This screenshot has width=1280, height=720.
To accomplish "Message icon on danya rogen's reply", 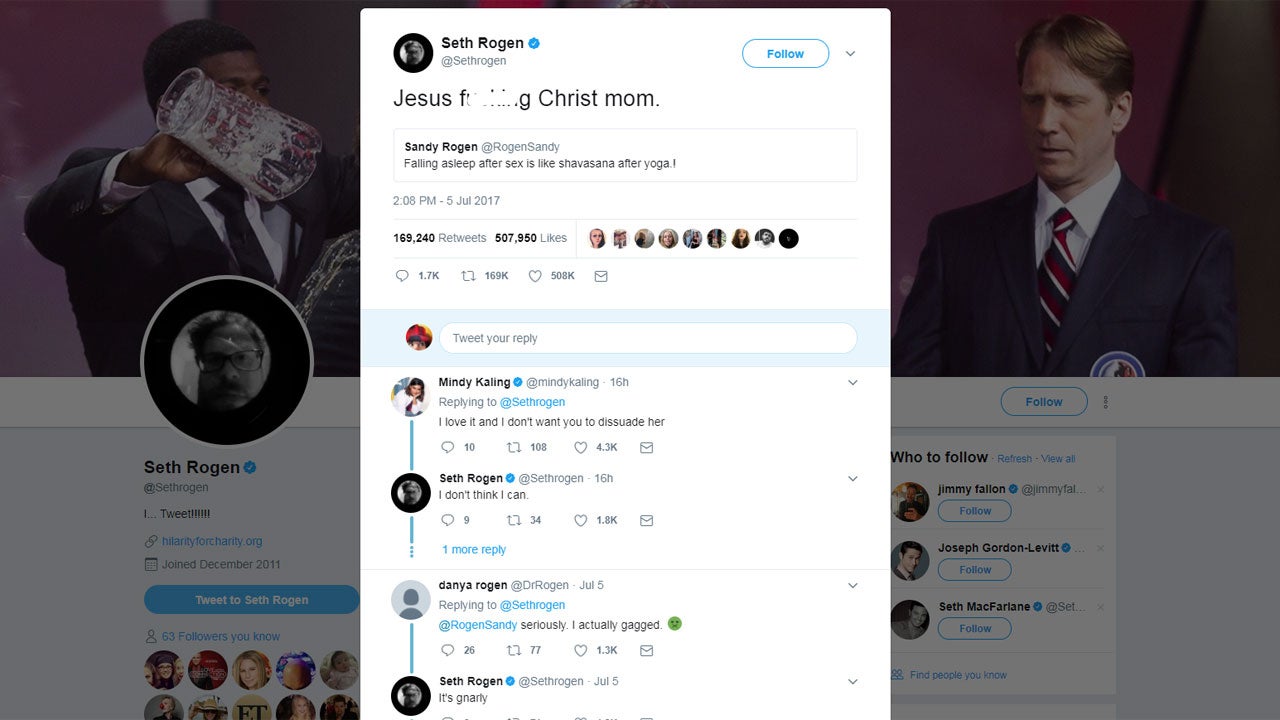I will 646,651.
